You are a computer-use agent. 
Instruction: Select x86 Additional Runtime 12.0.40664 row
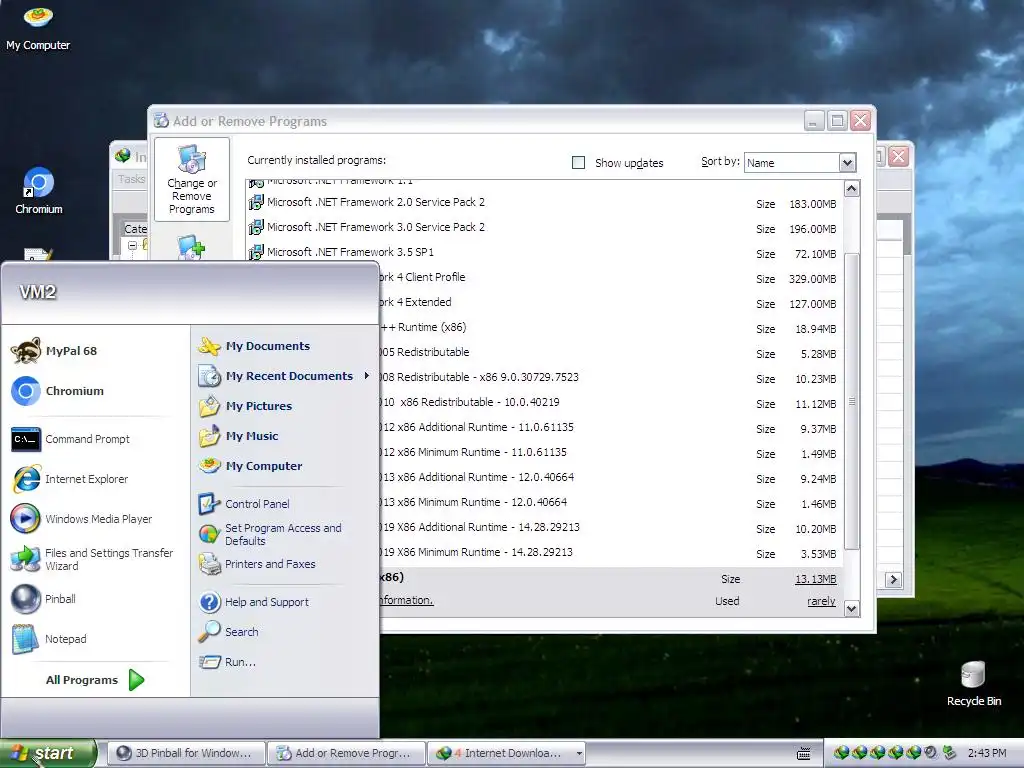(611, 477)
